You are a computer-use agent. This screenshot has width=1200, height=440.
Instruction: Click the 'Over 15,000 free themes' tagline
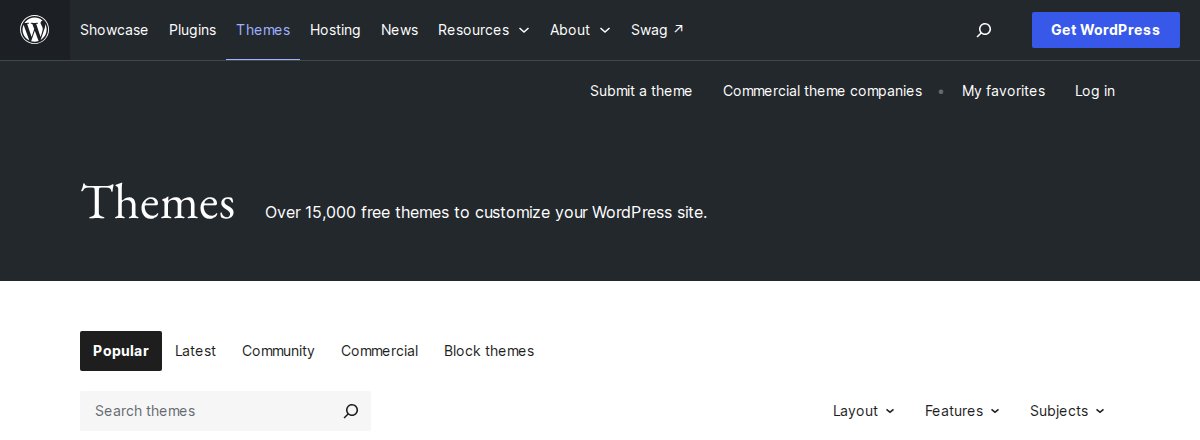pos(486,213)
